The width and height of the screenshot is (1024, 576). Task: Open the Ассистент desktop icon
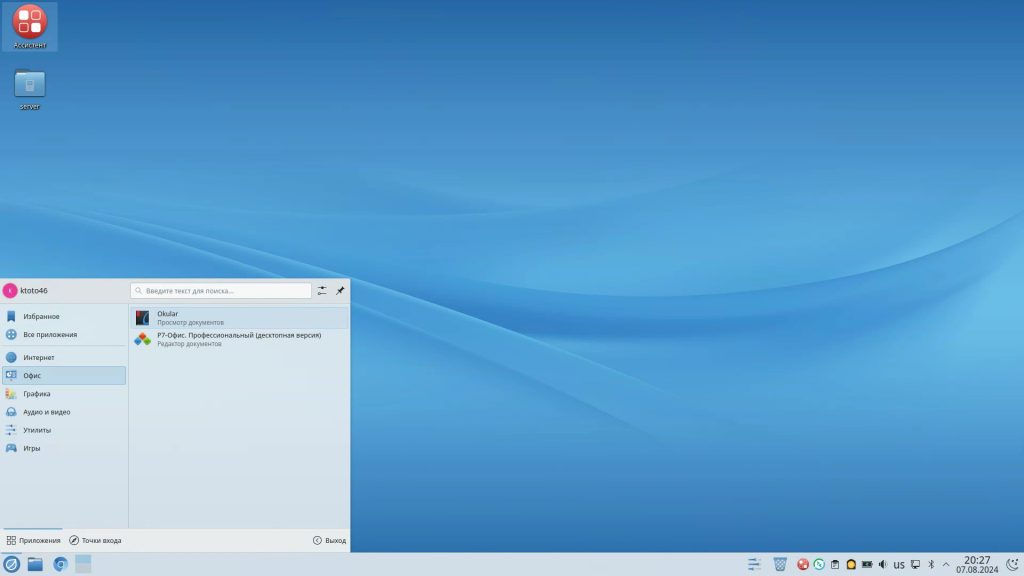point(29,26)
